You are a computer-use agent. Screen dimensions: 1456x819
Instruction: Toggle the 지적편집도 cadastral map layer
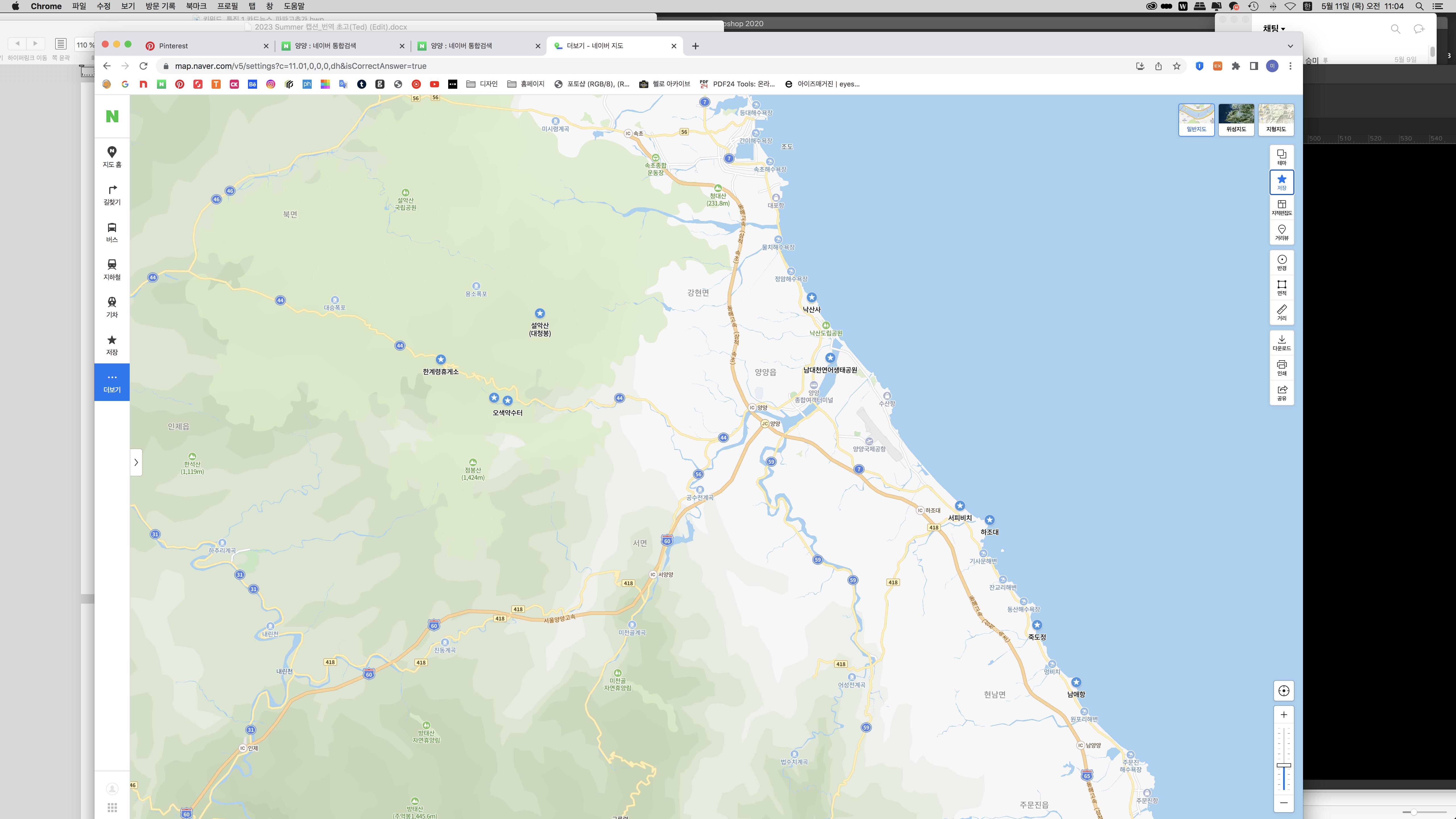point(1281,207)
